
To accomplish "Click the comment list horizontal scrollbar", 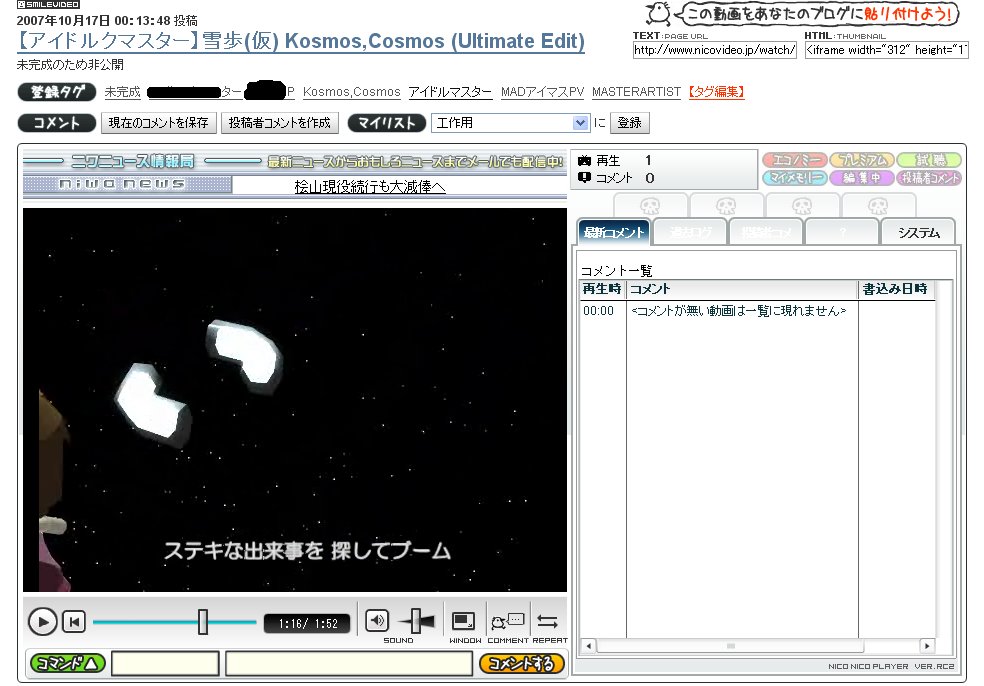I will 730,645.
